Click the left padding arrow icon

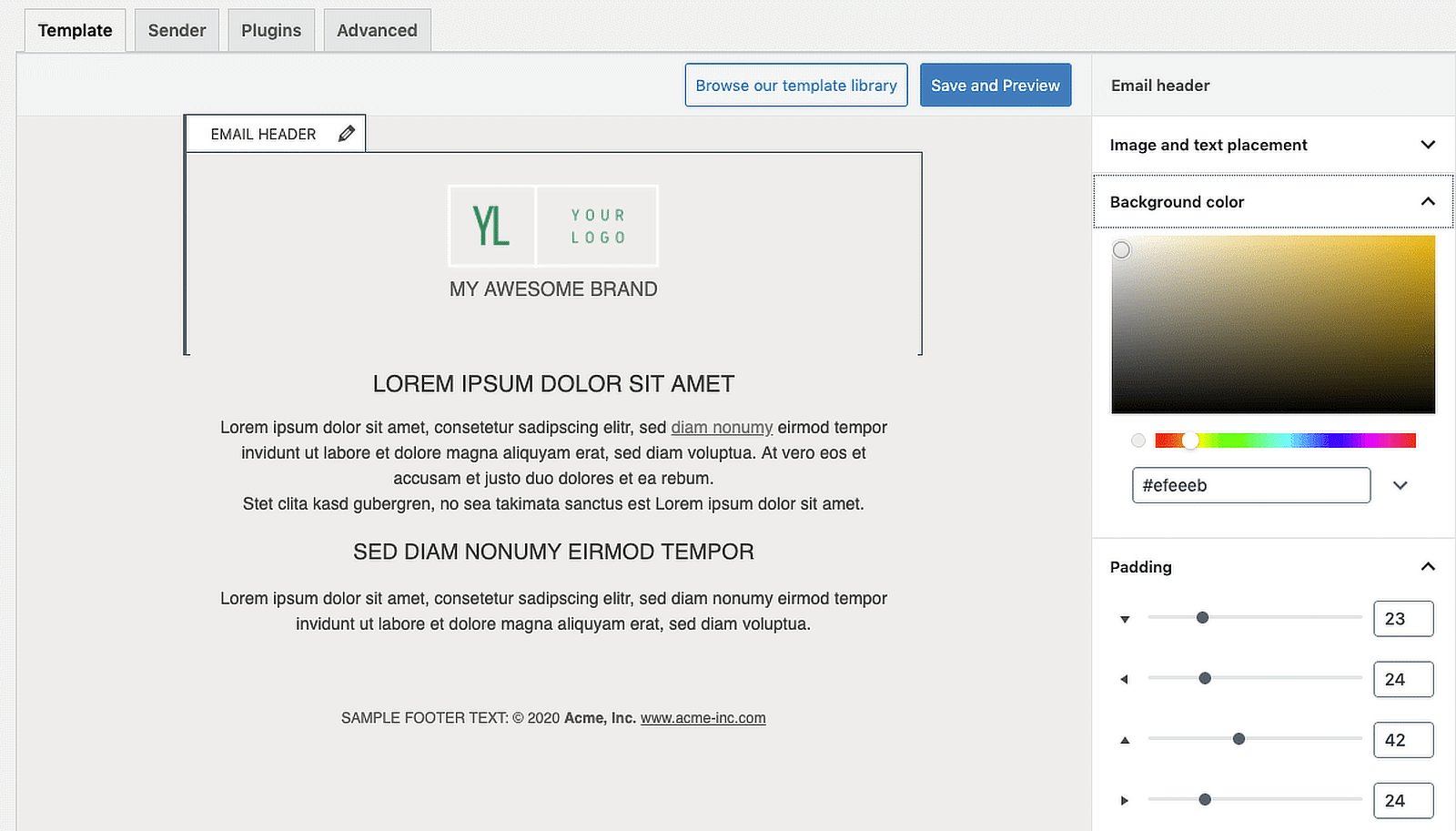coord(1124,678)
